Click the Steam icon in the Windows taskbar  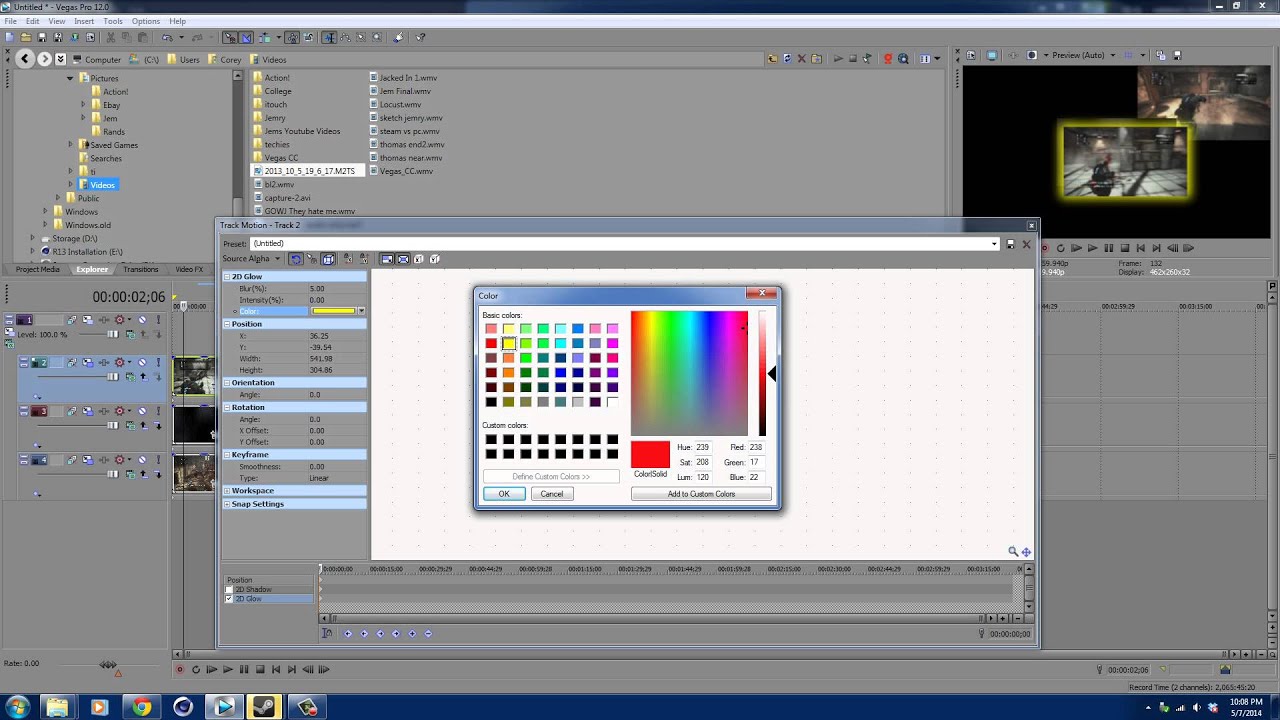[x=265, y=707]
